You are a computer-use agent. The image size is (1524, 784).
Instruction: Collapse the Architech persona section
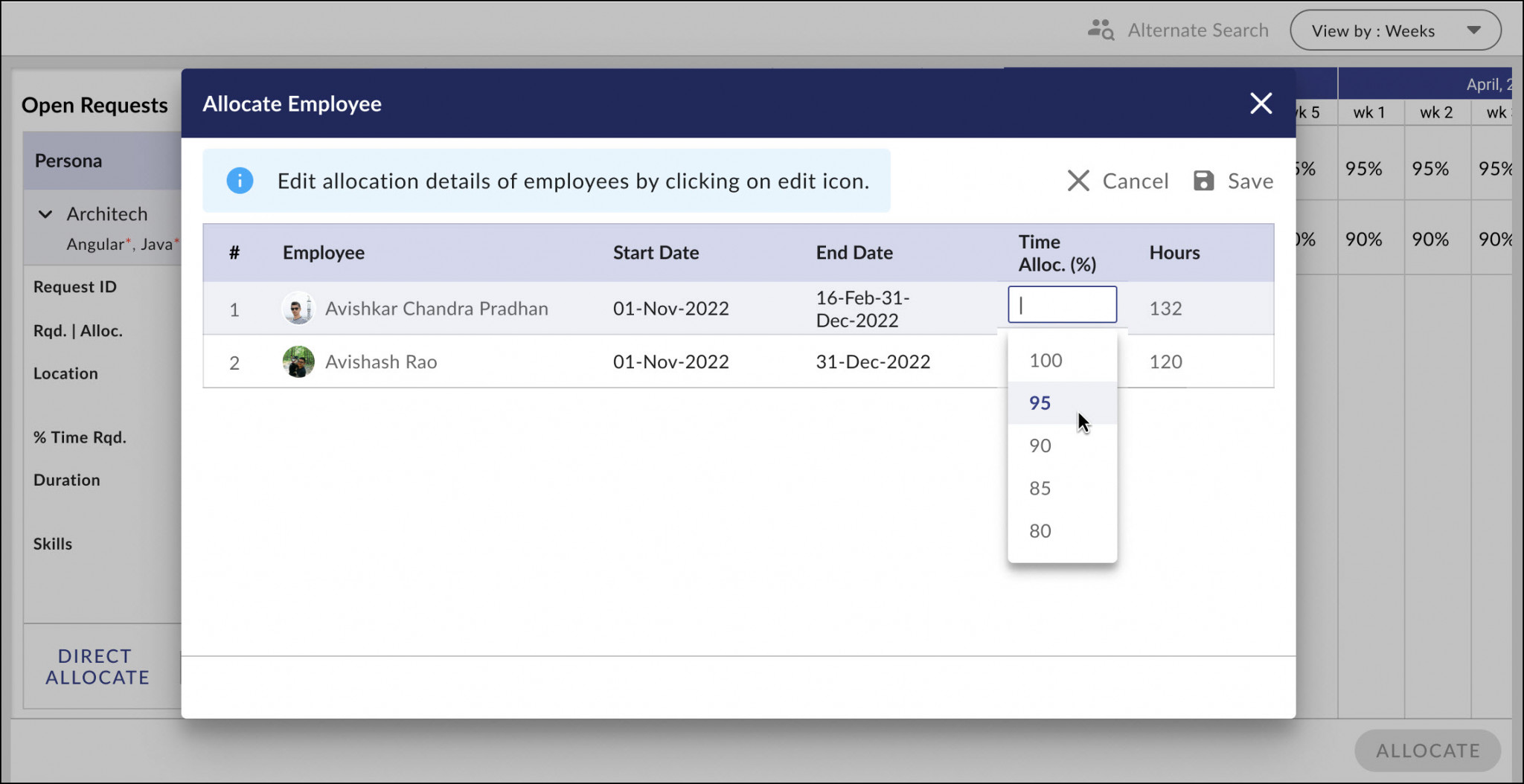click(45, 214)
